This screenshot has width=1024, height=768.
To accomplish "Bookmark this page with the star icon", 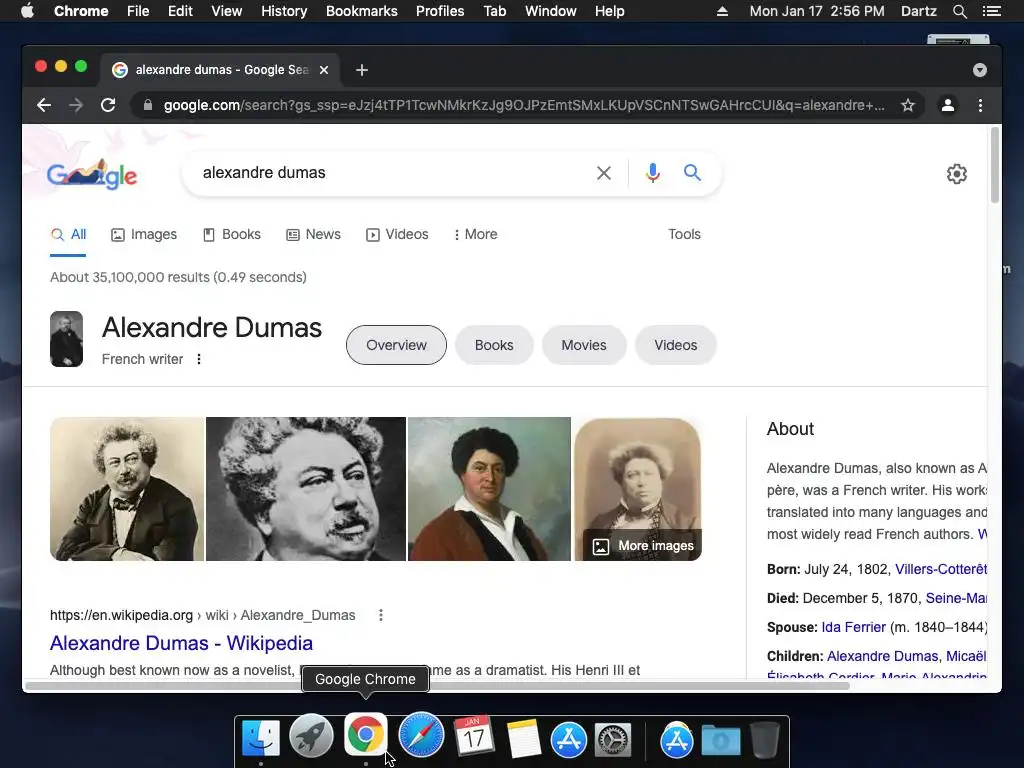I will pos(908,105).
